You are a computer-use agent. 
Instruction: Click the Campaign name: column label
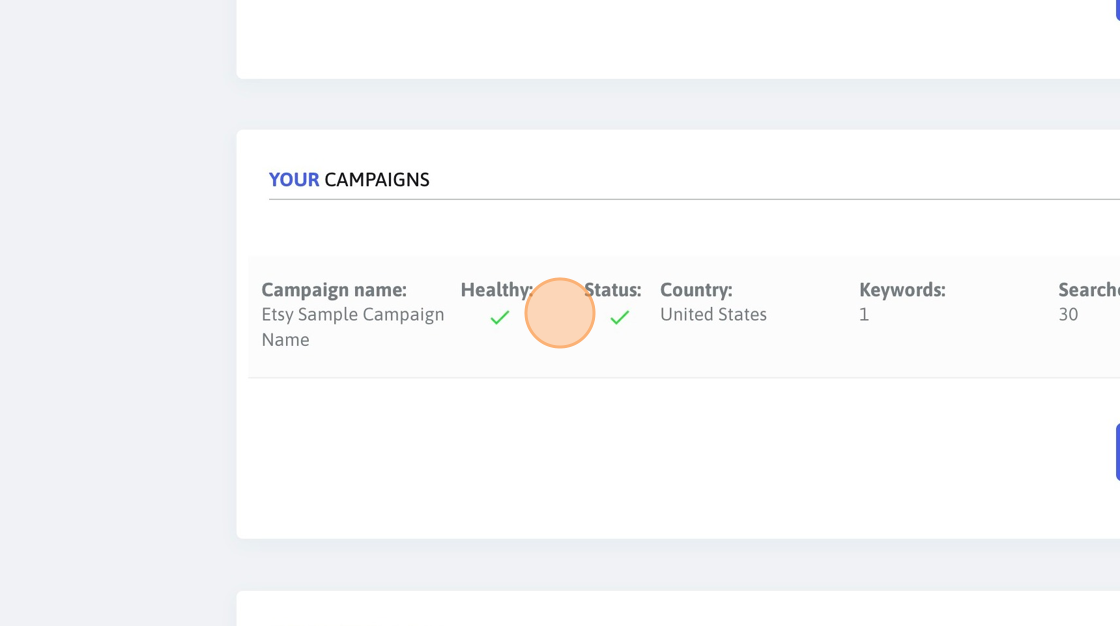click(334, 289)
